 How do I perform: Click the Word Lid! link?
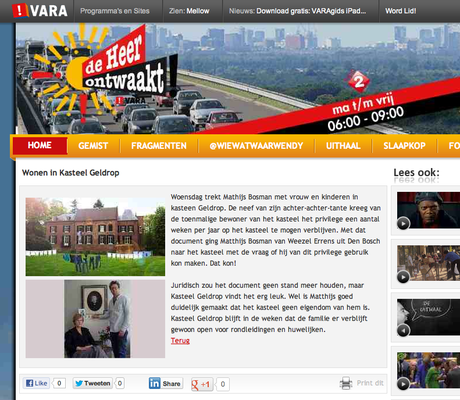pyautogui.click(x=400, y=11)
